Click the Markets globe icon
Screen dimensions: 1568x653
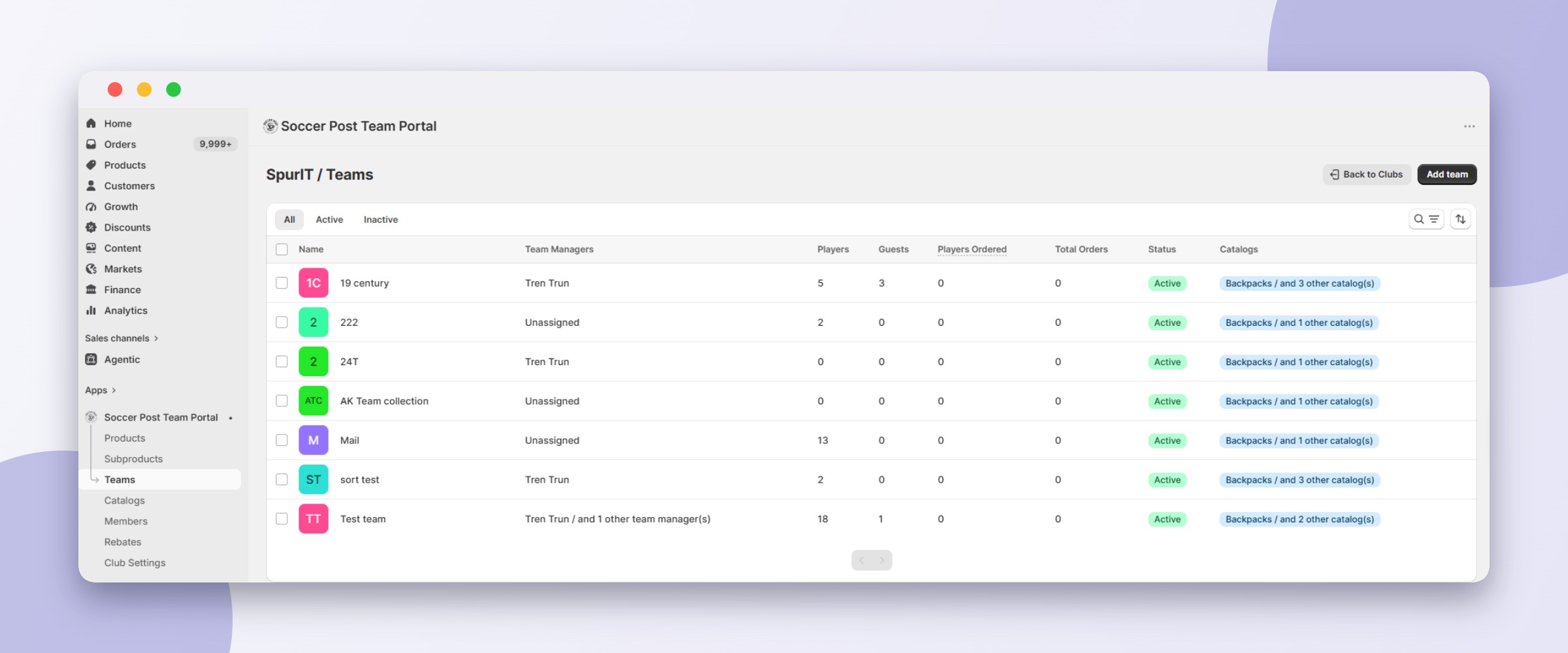(x=91, y=269)
